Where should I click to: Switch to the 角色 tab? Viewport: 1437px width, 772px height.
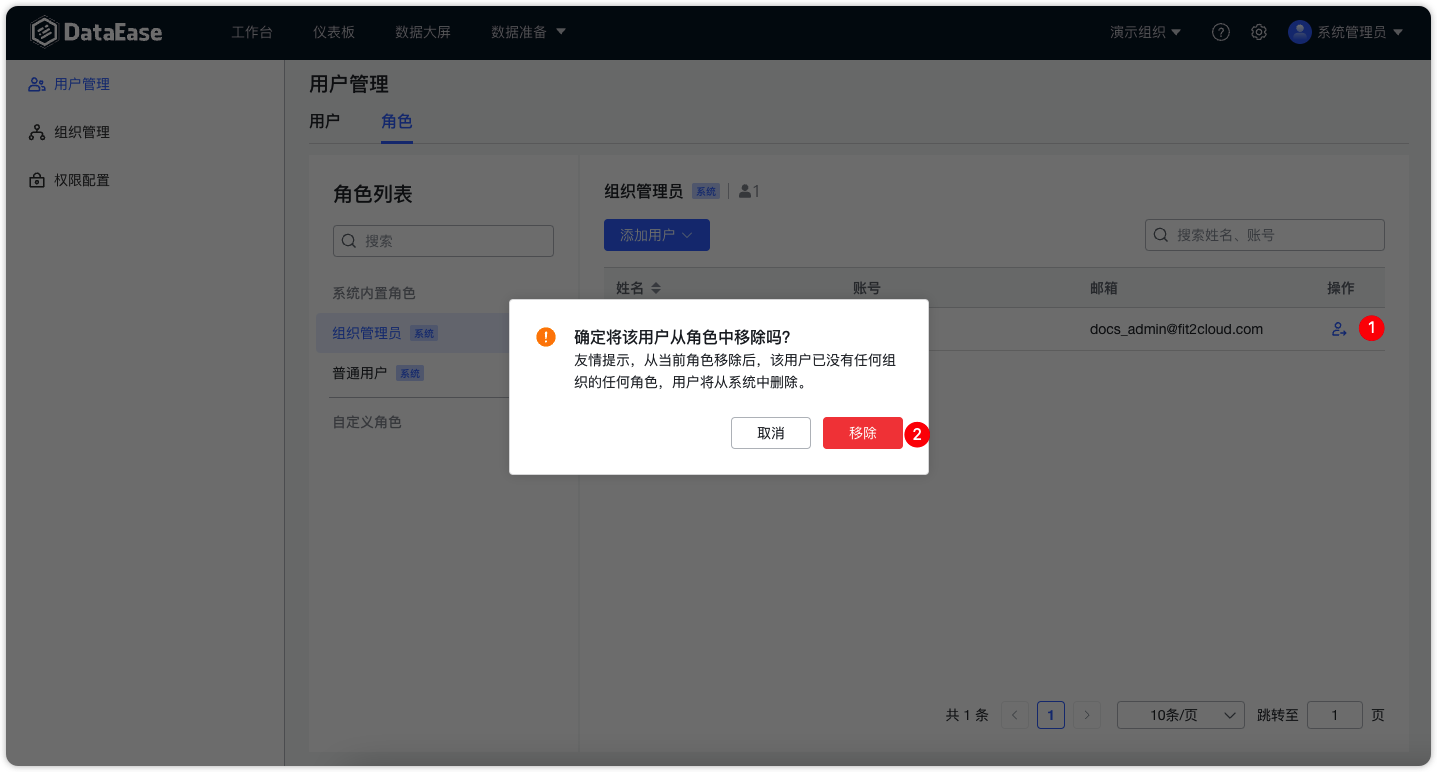click(x=397, y=121)
